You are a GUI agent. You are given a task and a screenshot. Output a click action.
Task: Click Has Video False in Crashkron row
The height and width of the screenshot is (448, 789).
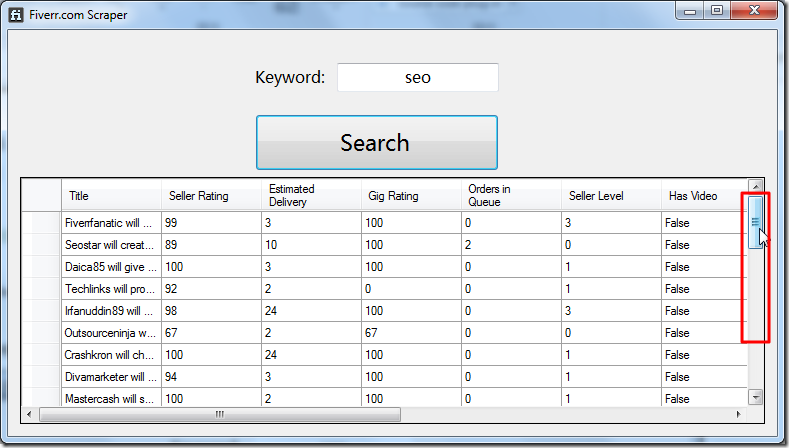tap(704, 355)
